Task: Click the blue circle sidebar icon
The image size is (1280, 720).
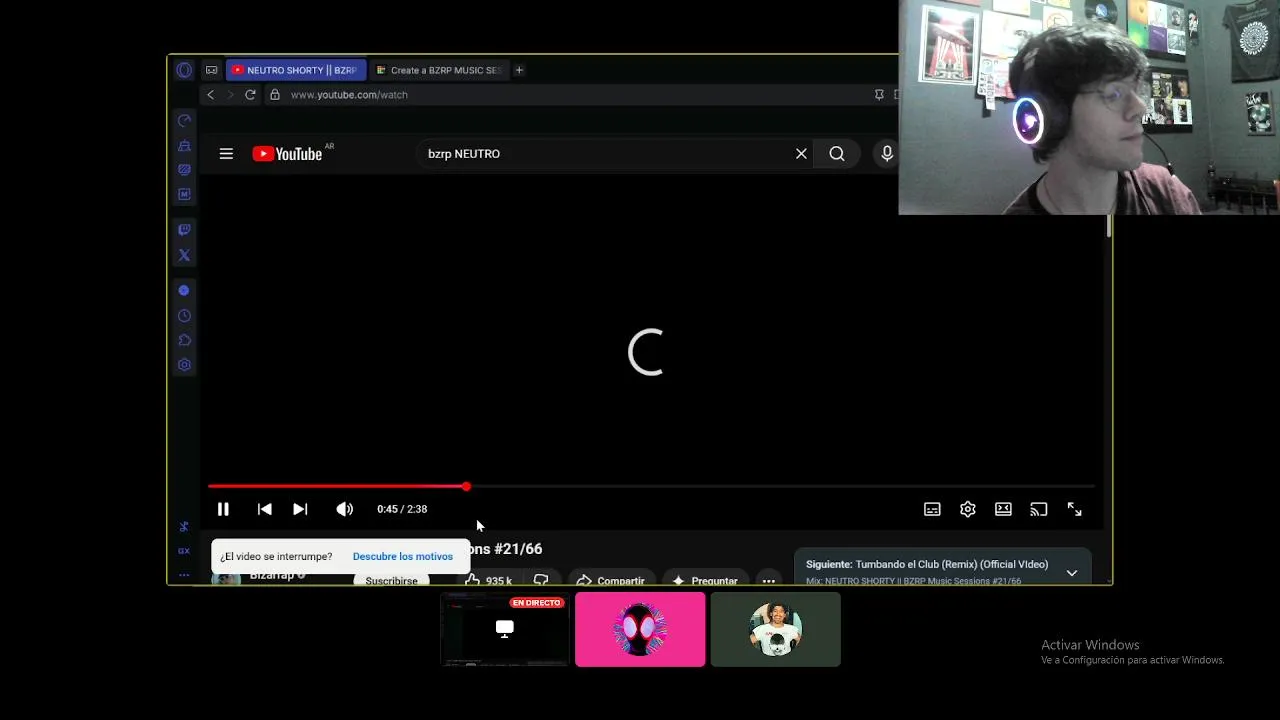Action: 184,290
